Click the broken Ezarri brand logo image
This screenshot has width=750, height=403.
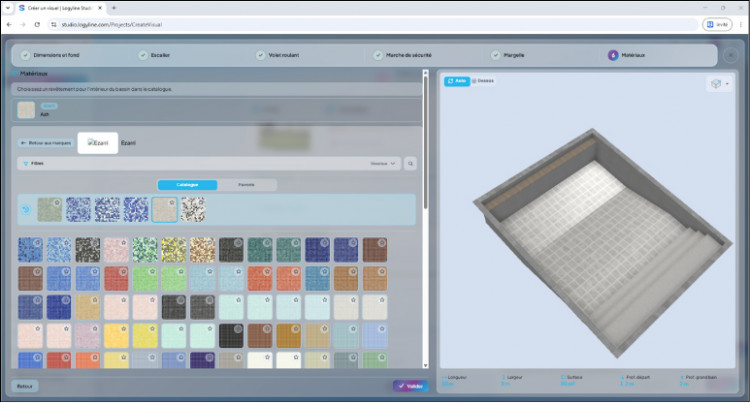pos(98,143)
